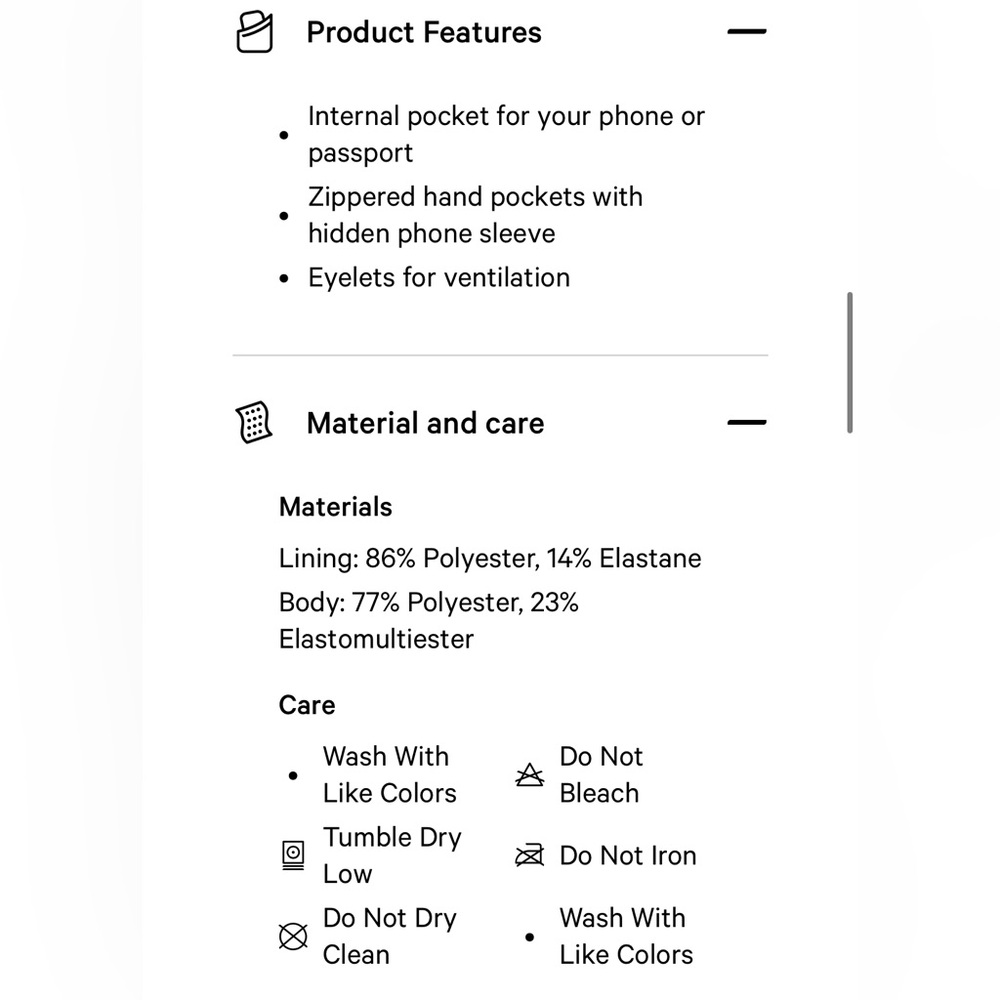
Task: Click the Body composition text
Action: tap(429, 621)
